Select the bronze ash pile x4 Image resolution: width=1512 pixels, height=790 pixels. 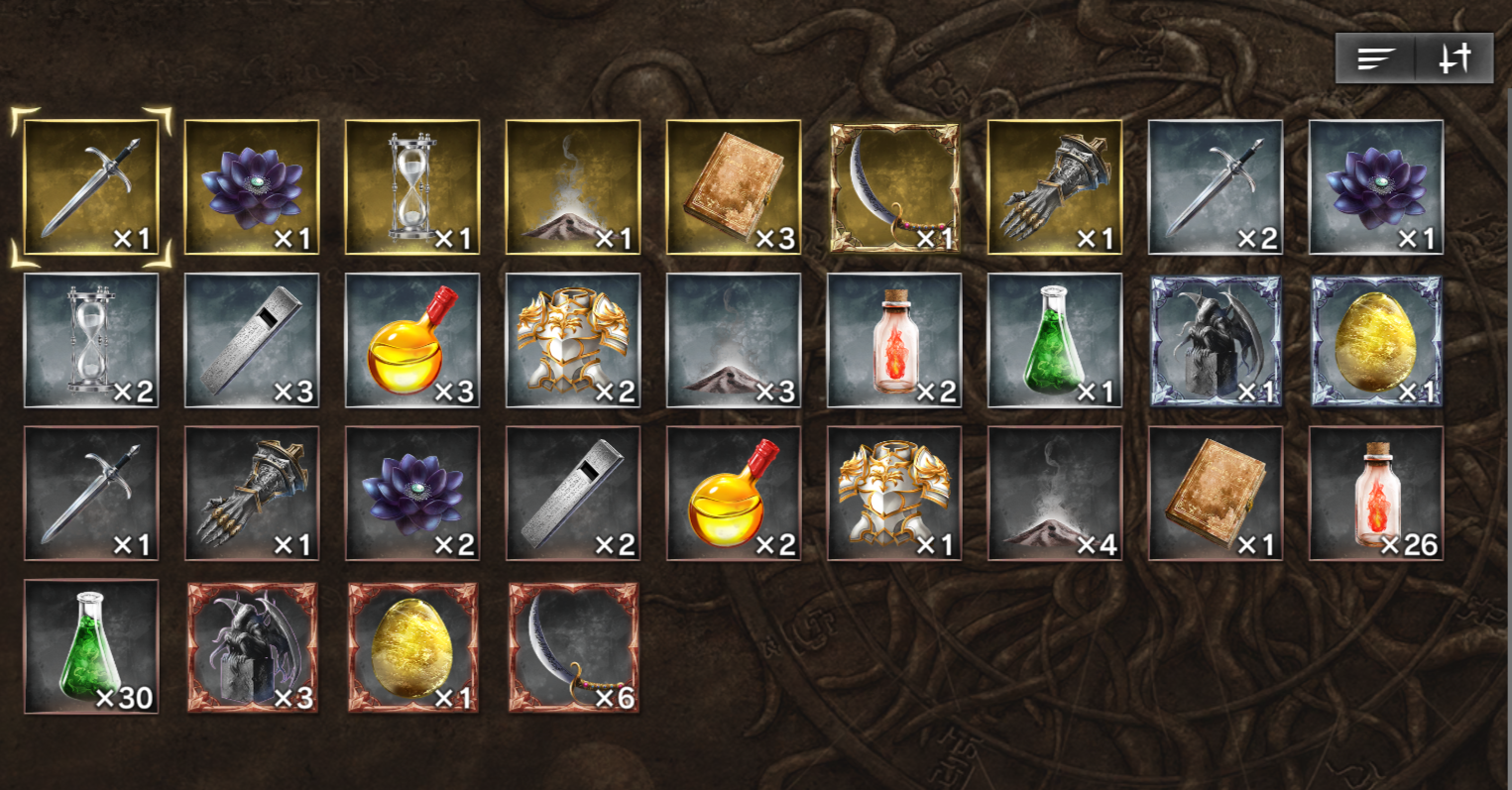[1055, 494]
